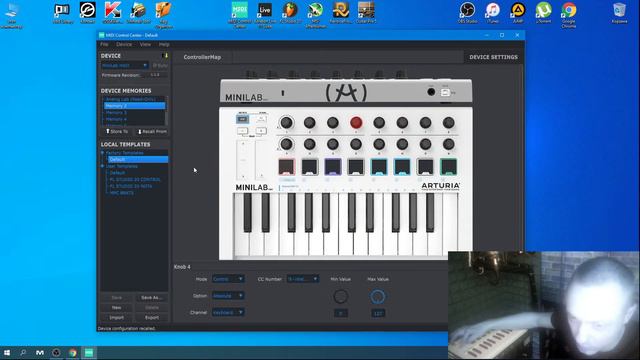Open the taskbar search icon
This screenshot has width=640, height=360.
pyautogui.click(x=23, y=353)
